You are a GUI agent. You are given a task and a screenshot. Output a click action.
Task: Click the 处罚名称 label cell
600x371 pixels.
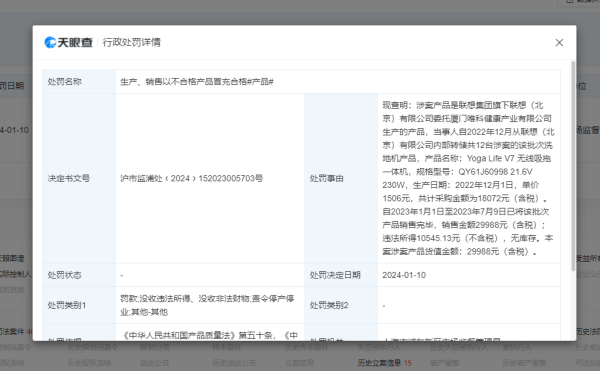point(79,81)
